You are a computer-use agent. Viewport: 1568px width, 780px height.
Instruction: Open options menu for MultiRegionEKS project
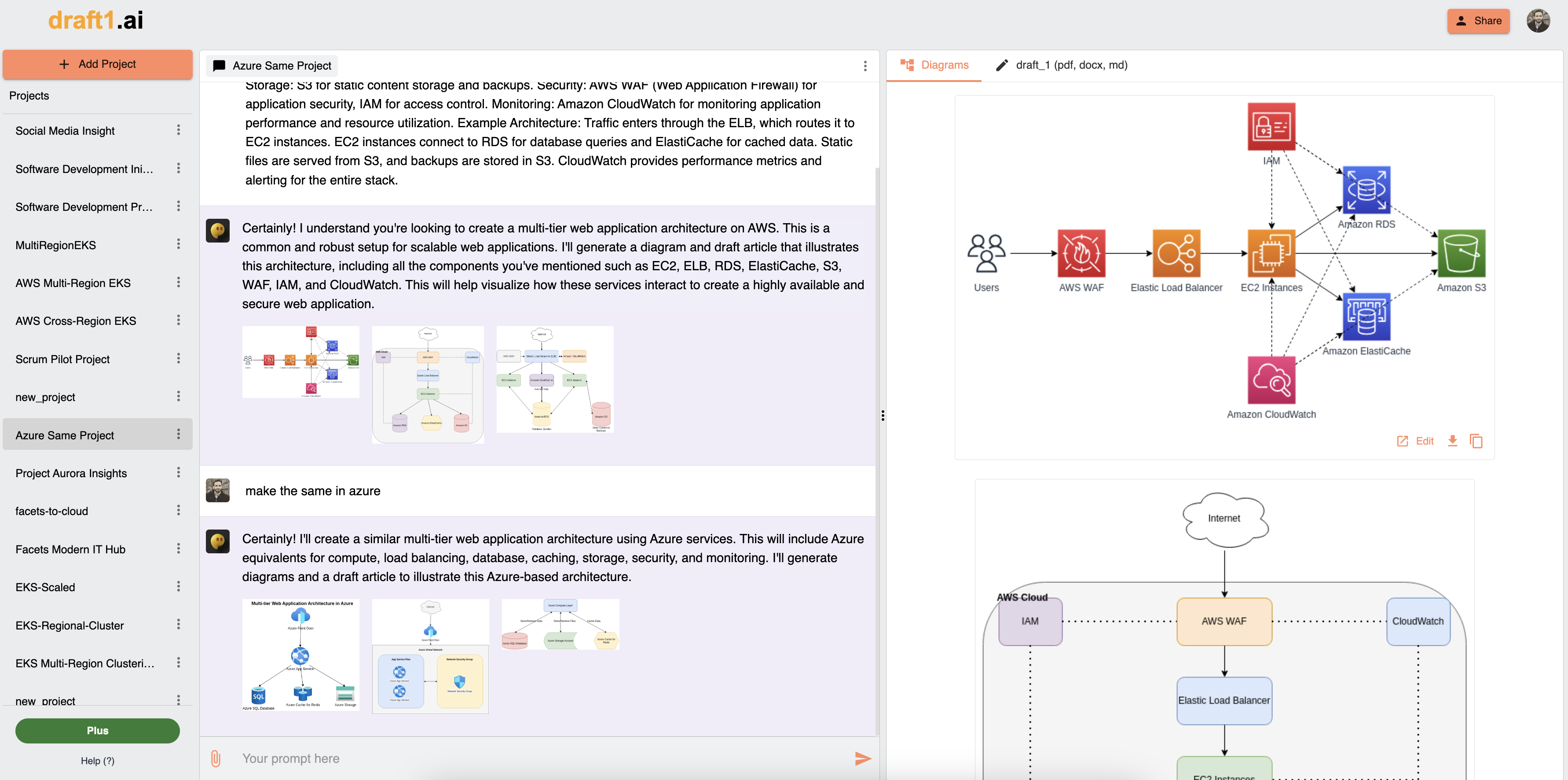click(x=178, y=244)
